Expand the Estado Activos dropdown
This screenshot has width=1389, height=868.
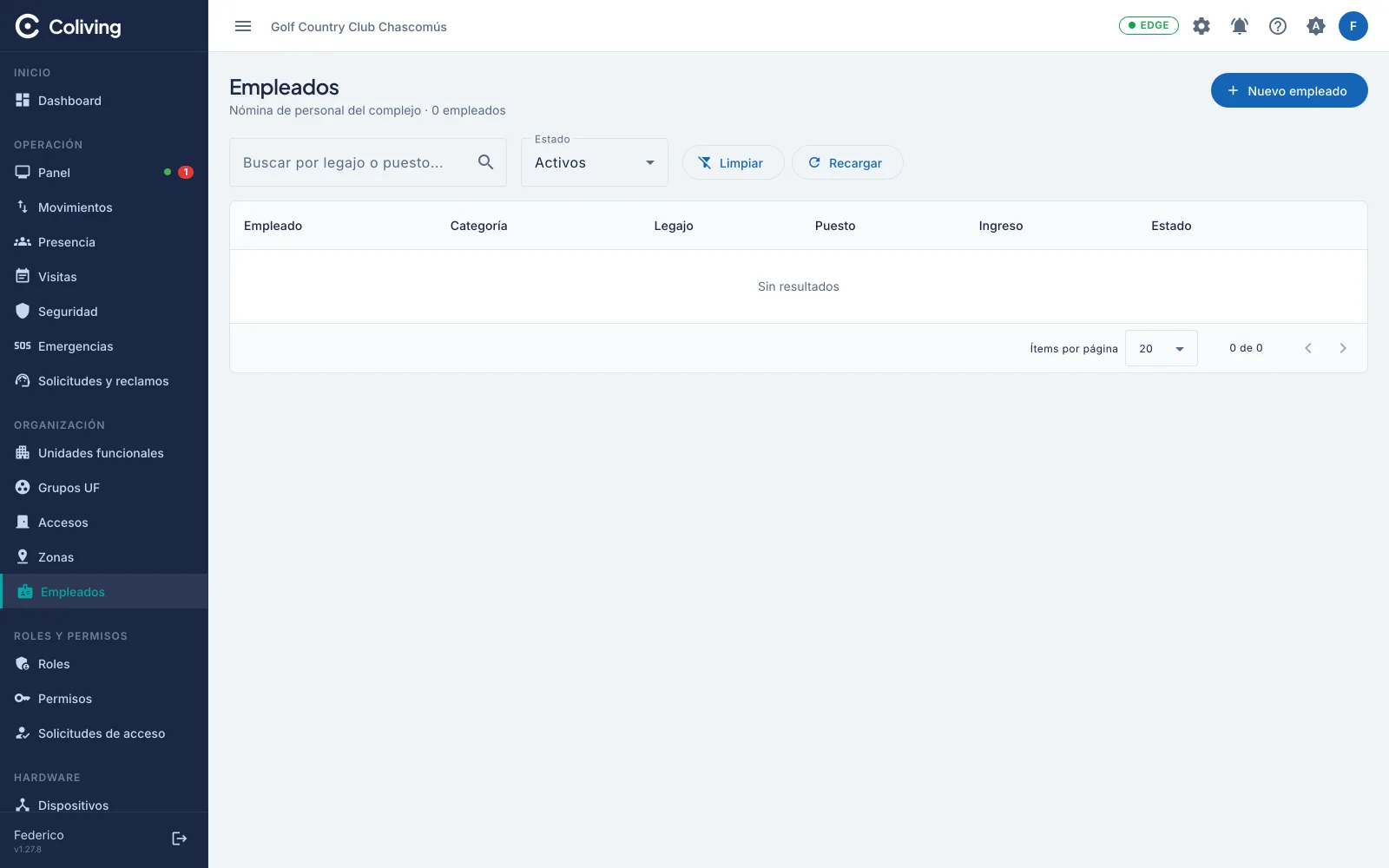pos(595,162)
